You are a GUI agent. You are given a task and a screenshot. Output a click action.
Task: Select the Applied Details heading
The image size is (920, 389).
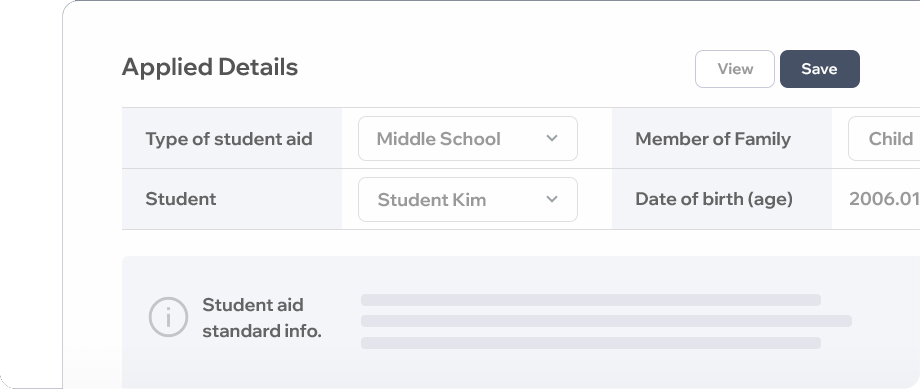coord(210,67)
